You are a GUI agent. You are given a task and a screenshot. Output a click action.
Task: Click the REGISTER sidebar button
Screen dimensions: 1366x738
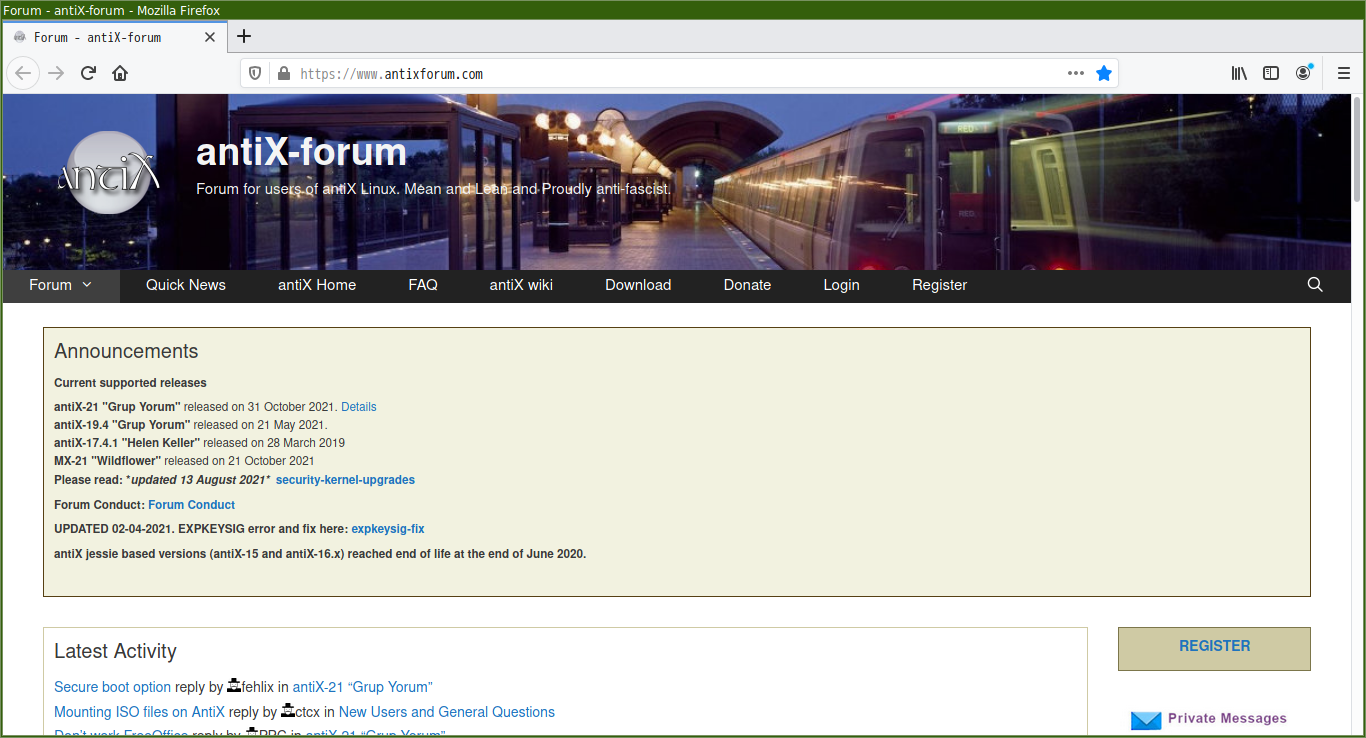(1214, 649)
